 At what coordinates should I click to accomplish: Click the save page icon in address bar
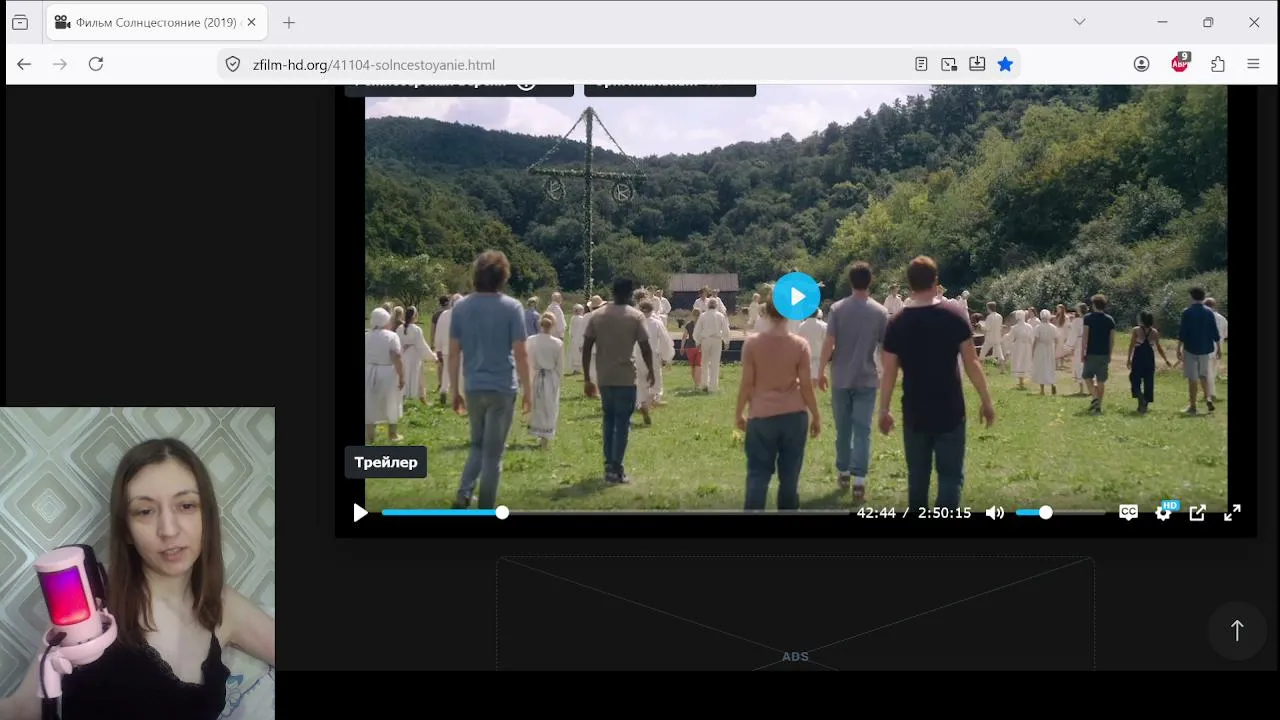977,64
